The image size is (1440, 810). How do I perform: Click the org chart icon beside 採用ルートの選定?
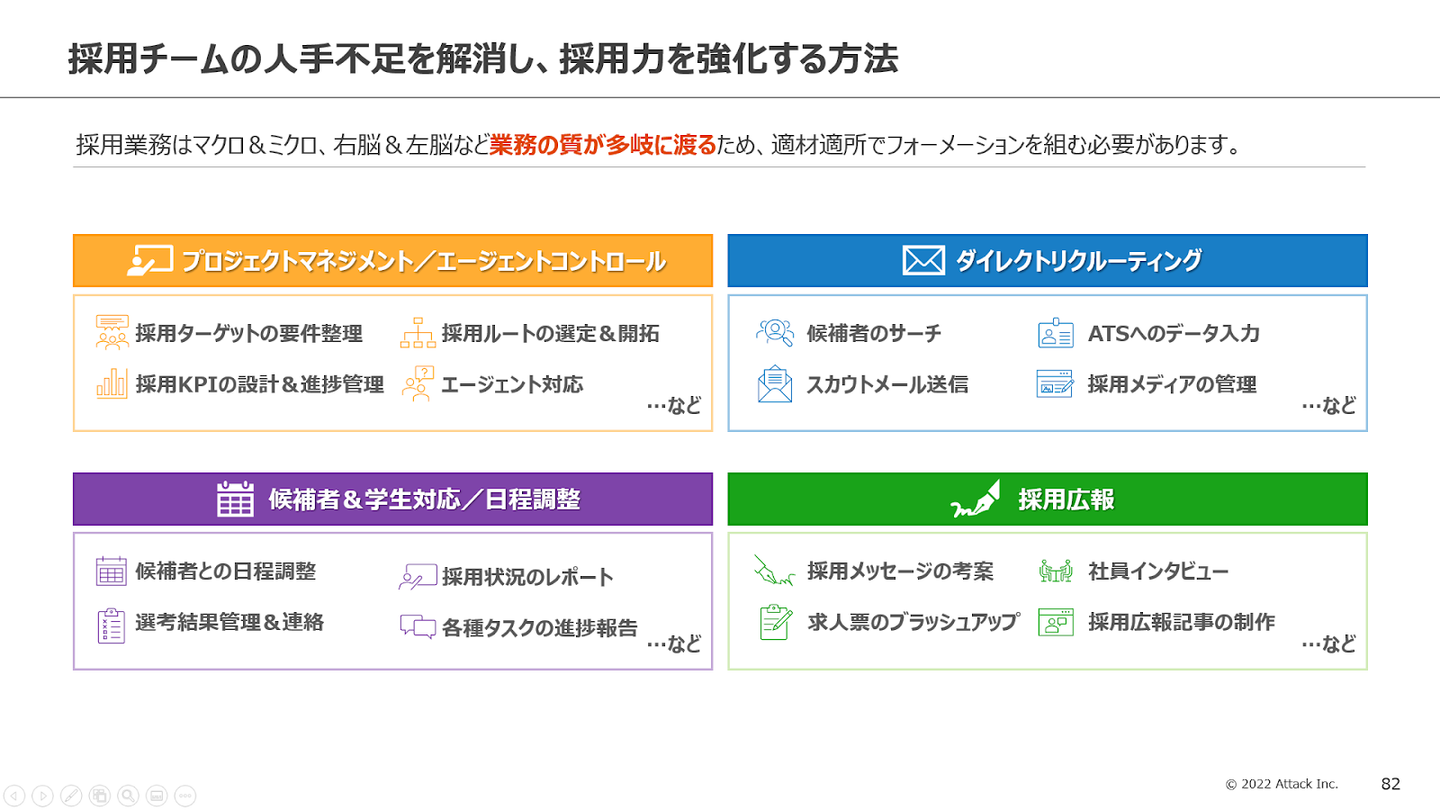tap(417, 333)
